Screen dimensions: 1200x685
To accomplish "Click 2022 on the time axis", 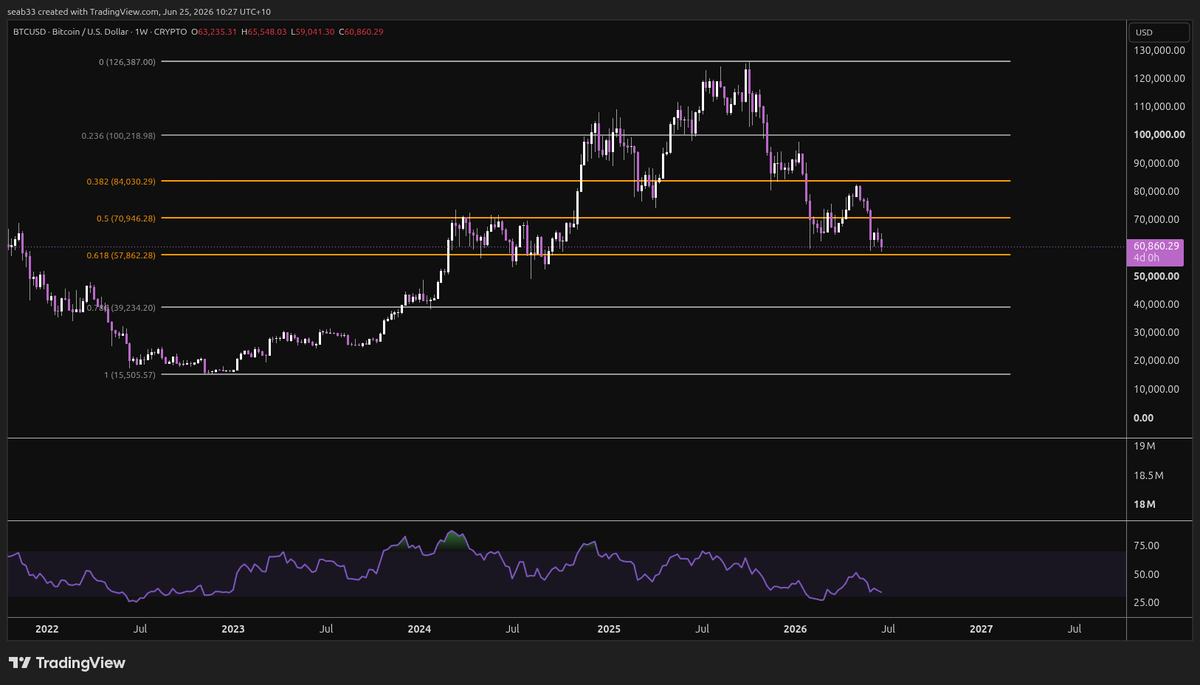I will [47, 629].
